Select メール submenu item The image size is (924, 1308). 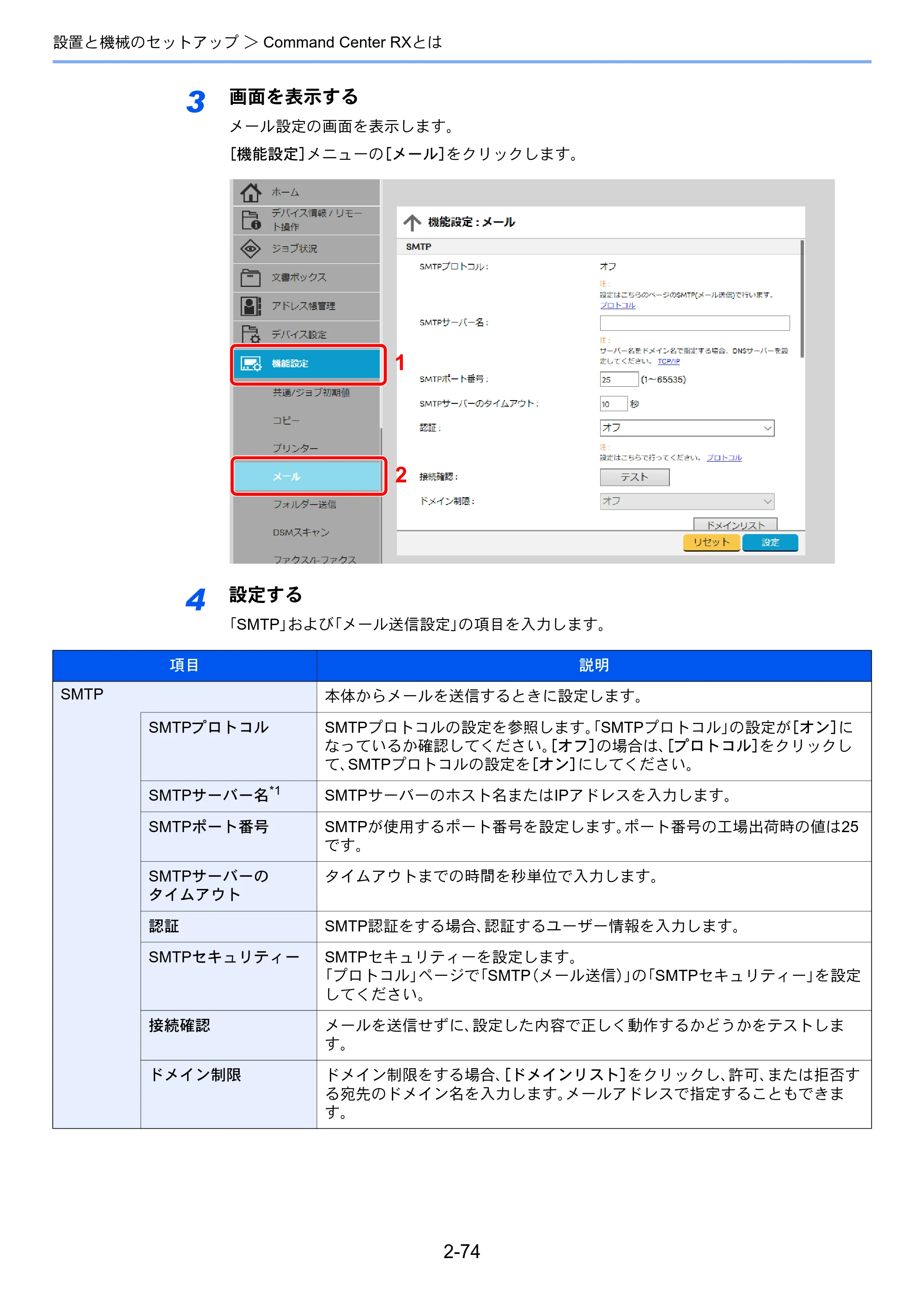coord(308,476)
